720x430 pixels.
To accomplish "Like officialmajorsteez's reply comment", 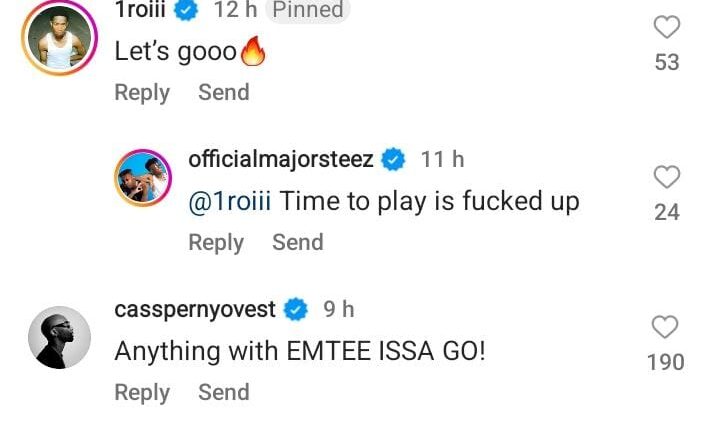I will point(666,178).
